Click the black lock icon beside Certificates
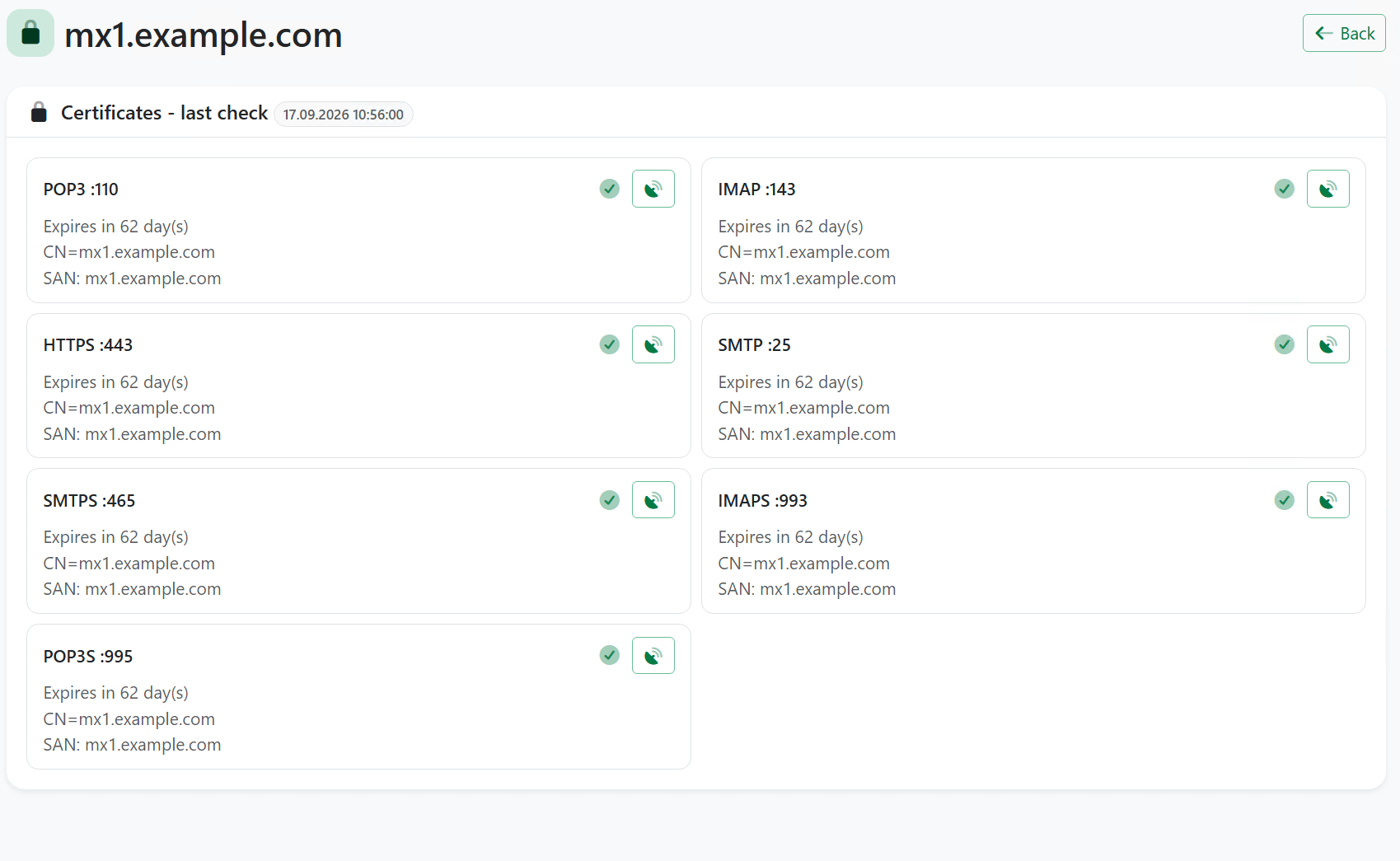Image resolution: width=1400 pixels, height=861 pixels. tap(39, 112)
